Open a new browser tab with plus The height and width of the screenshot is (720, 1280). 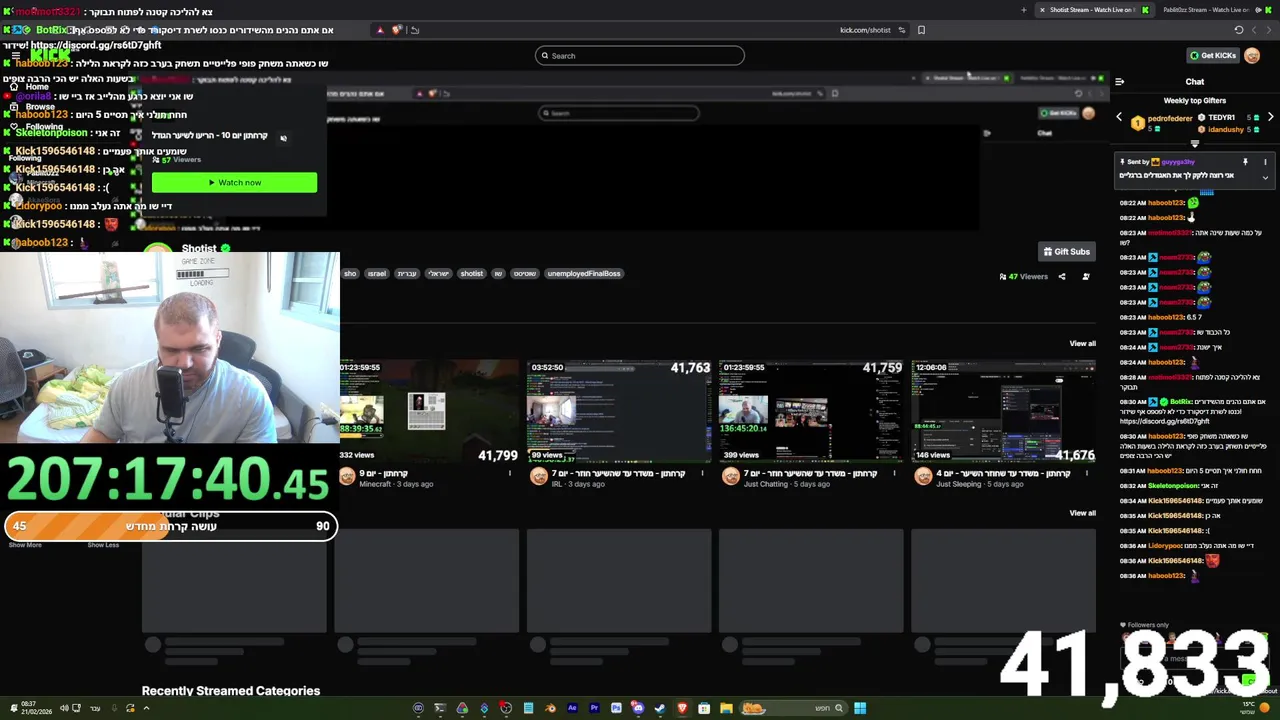point(1023,10)
